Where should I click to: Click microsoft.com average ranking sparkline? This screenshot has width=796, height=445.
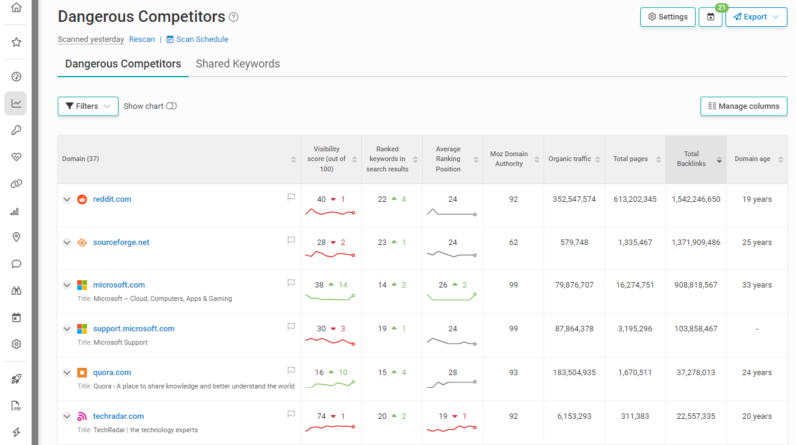coord(452,297)
